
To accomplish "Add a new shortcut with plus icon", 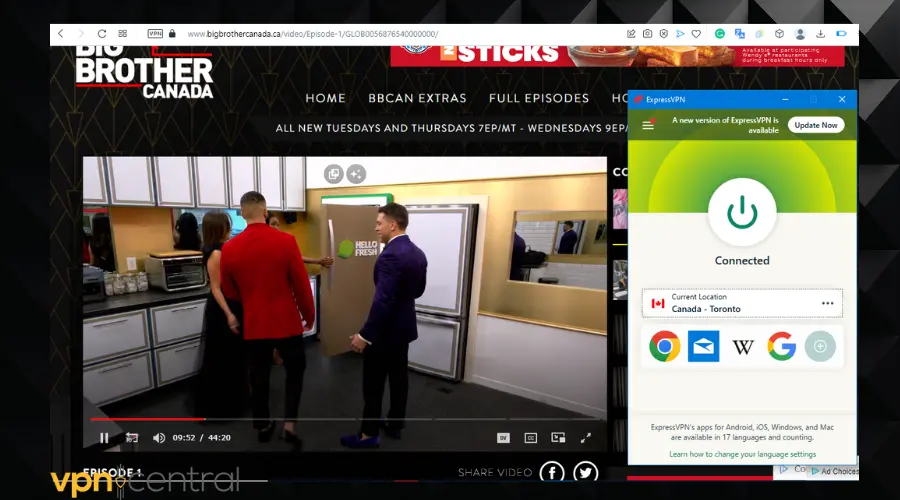I will [x=820, y=346].
